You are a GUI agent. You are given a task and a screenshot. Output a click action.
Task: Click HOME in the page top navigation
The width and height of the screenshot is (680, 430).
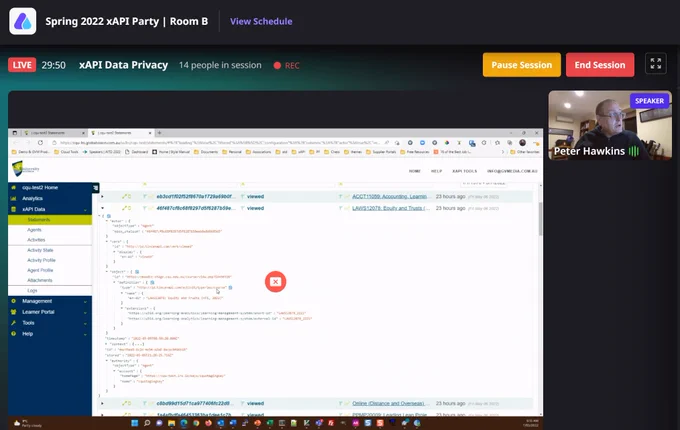pyautogui.click(x=415, y=171)
